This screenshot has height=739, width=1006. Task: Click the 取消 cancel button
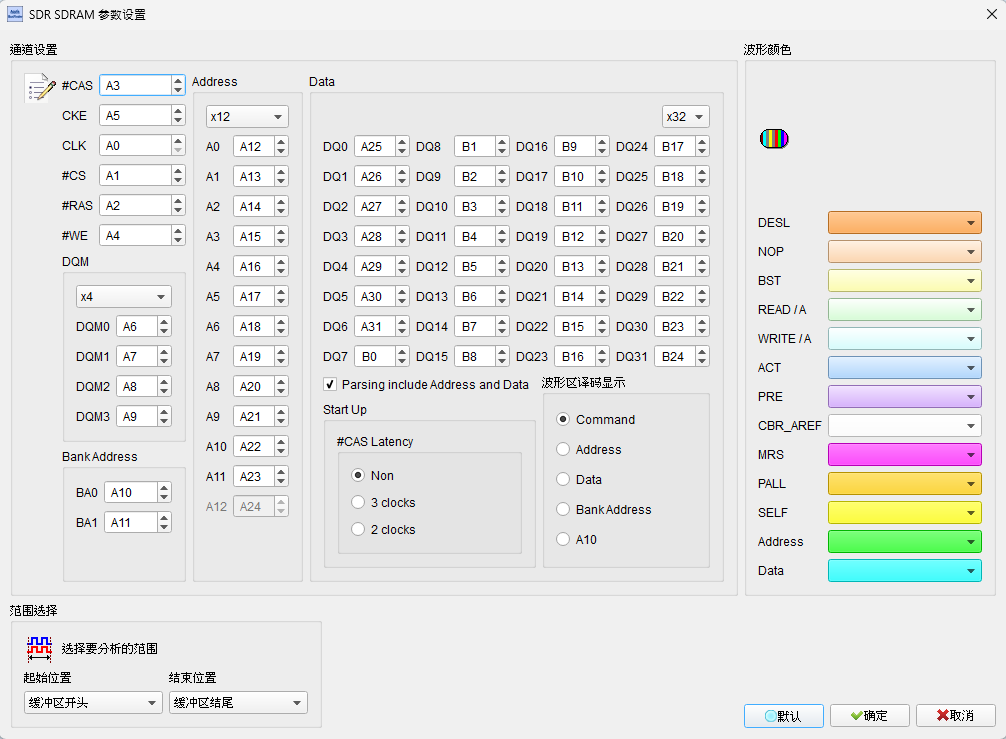955,715
